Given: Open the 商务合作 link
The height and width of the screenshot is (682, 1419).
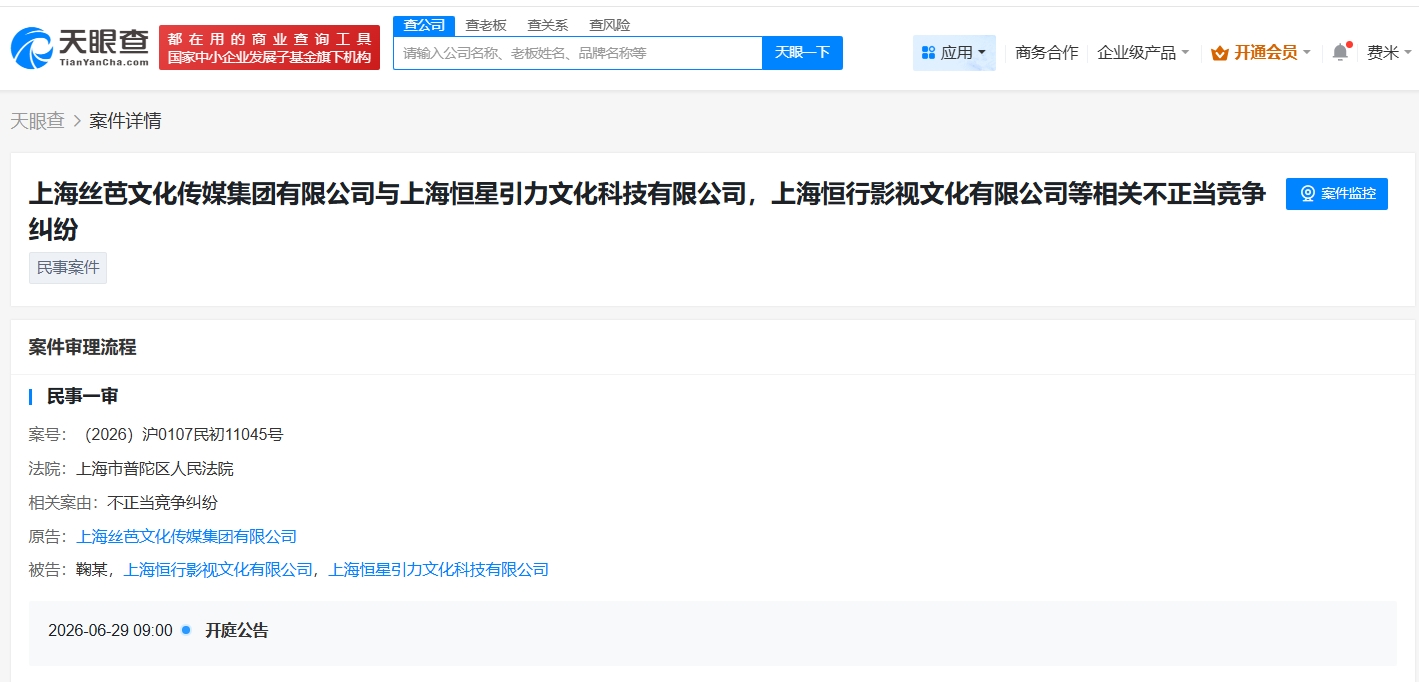Looking at the screenshot, I should 1046,52.
